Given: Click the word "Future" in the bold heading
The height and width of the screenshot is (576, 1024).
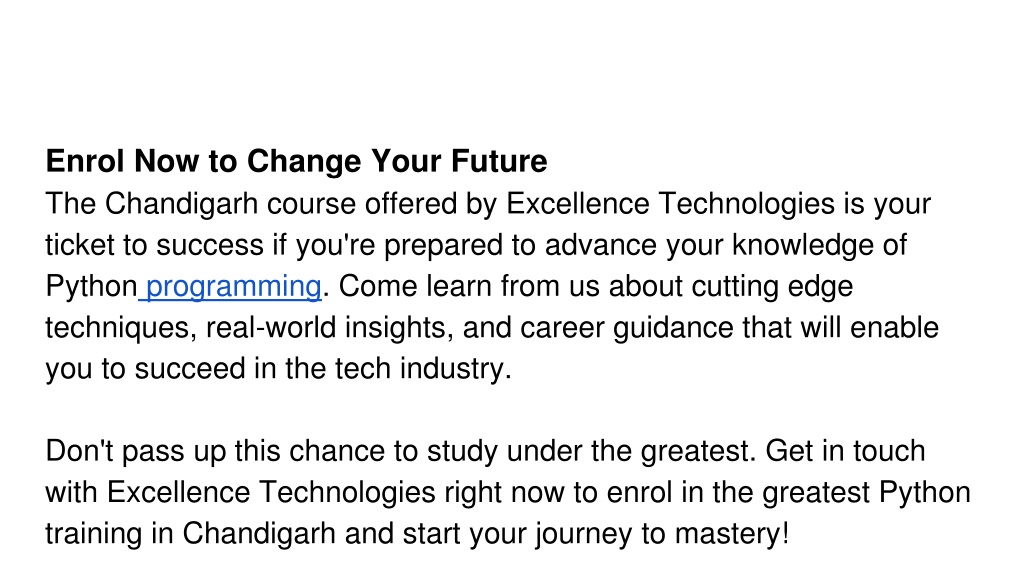Looking at the screenshot, I should pos(499,161).
